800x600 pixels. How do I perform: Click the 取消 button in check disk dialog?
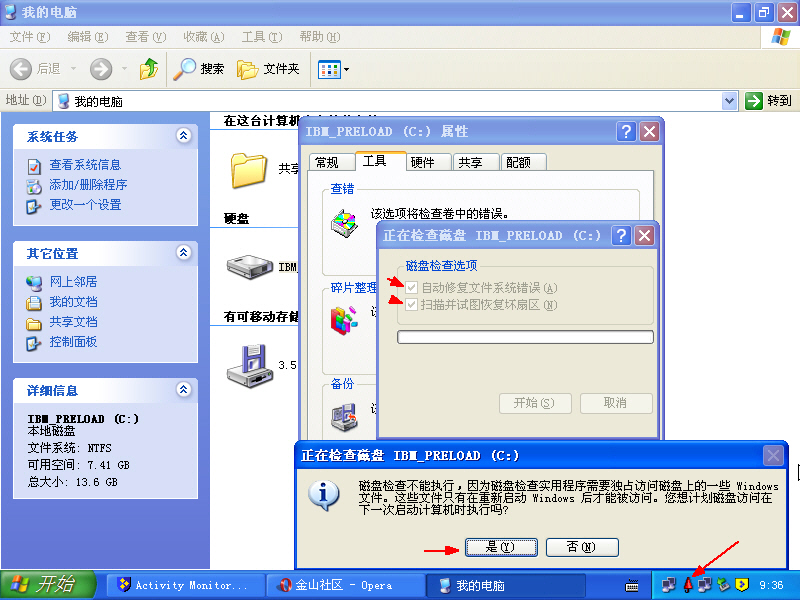(x=616, y=403)
